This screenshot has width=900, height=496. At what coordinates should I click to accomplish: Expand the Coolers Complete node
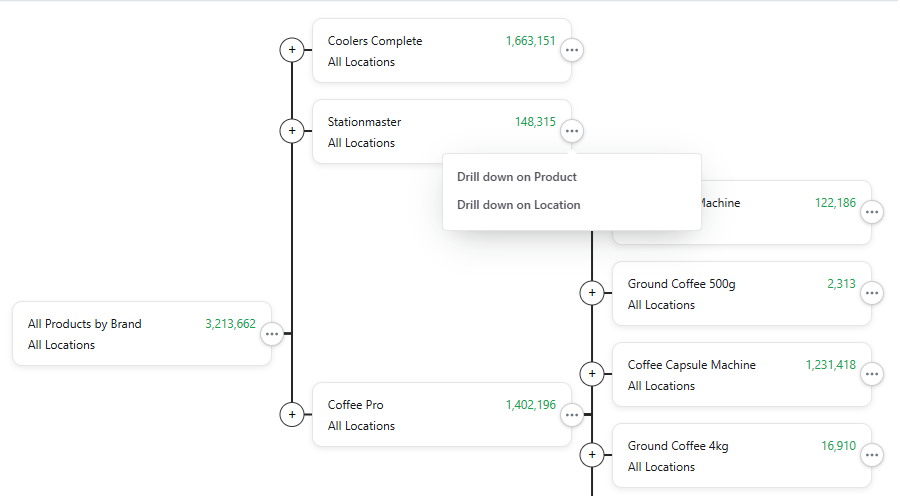pyautogui.click(x=292, y=50)
